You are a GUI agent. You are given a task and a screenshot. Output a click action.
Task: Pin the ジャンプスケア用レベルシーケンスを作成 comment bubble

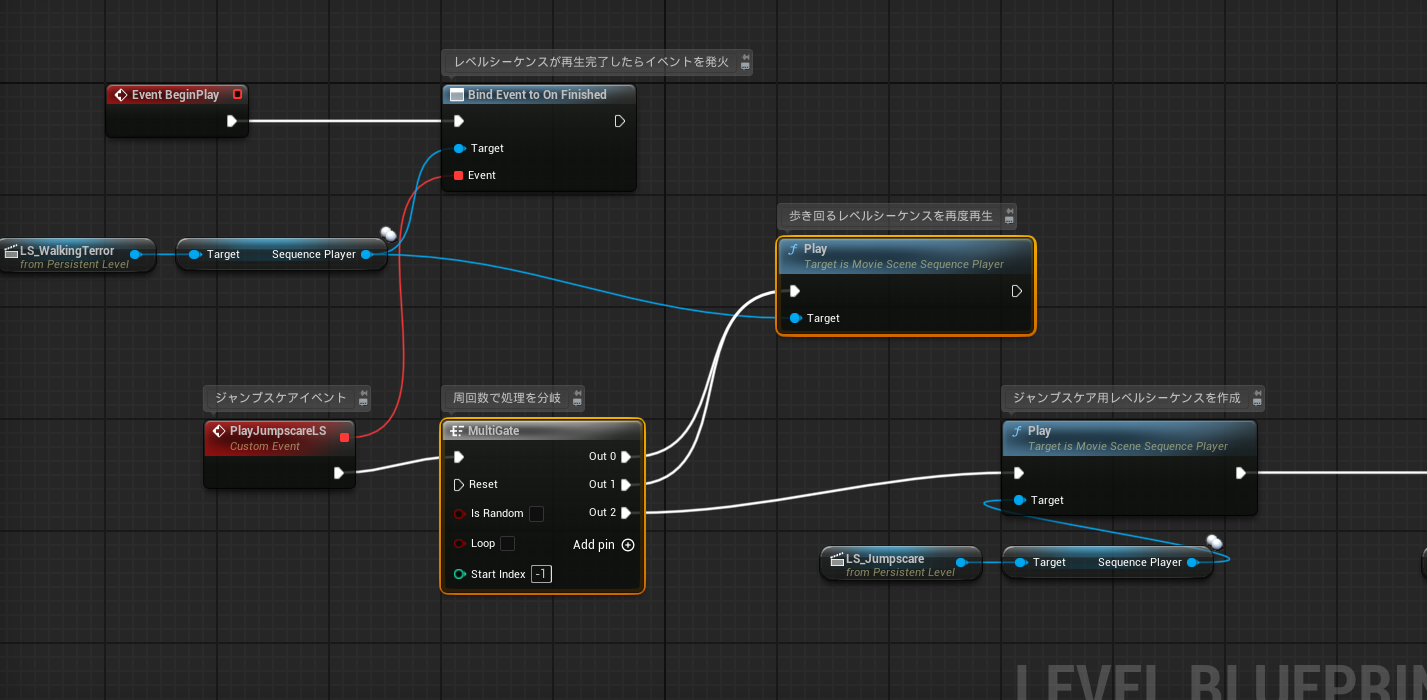pos(1257,393)
